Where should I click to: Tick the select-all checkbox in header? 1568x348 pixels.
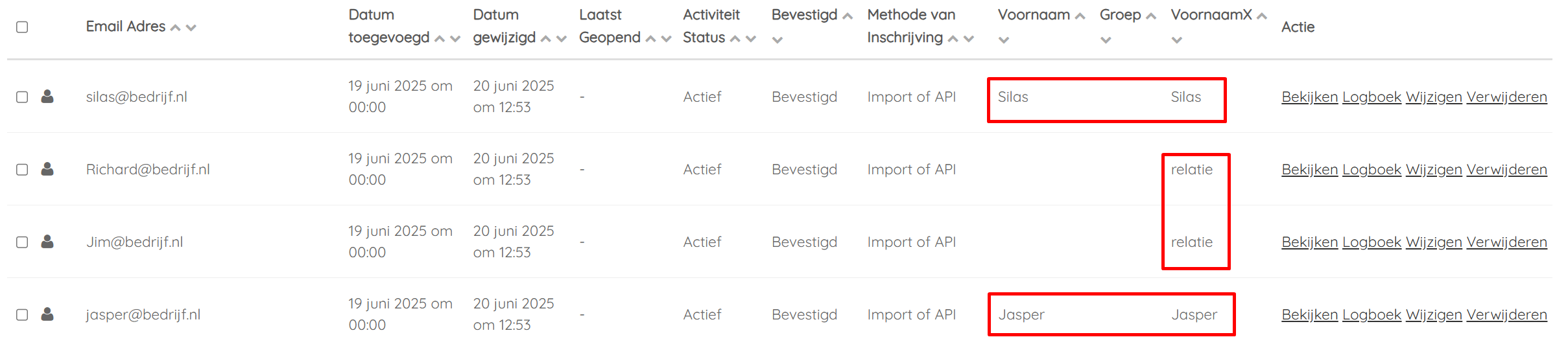tap(22, 27)
